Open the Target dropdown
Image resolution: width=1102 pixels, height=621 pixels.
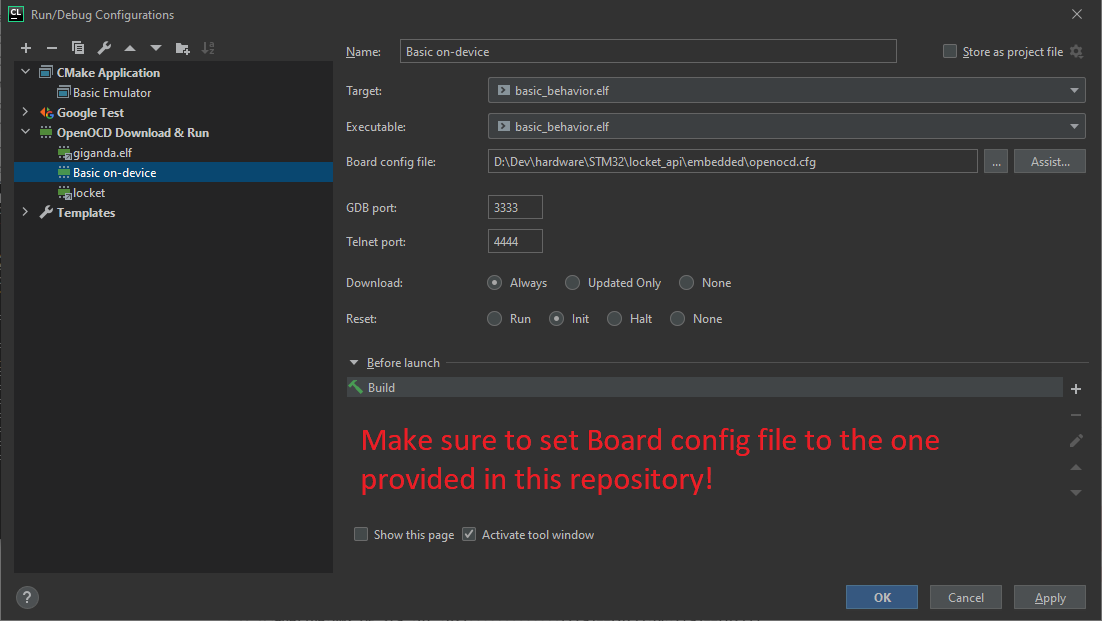786,91
